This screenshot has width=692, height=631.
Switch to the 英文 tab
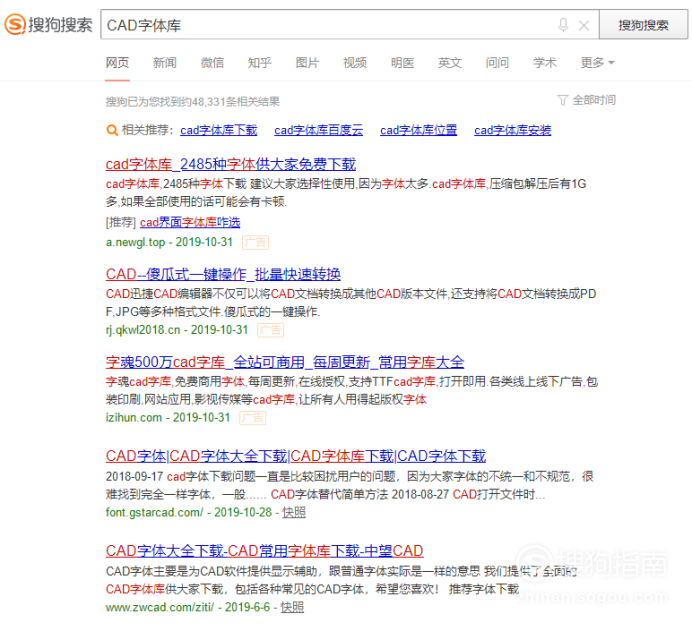click(450, 63)
